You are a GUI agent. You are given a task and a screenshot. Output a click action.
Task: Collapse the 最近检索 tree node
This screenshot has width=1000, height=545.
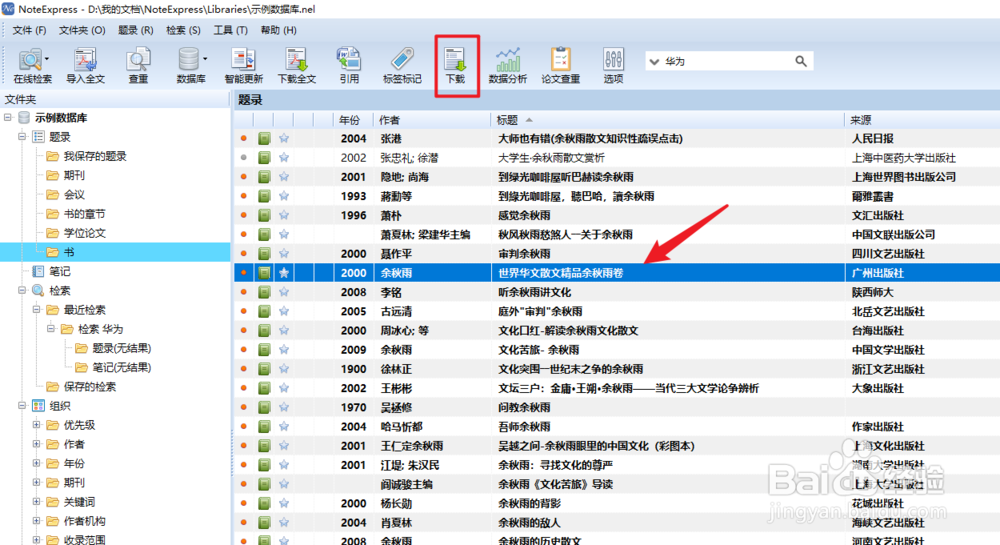(36, 310)
